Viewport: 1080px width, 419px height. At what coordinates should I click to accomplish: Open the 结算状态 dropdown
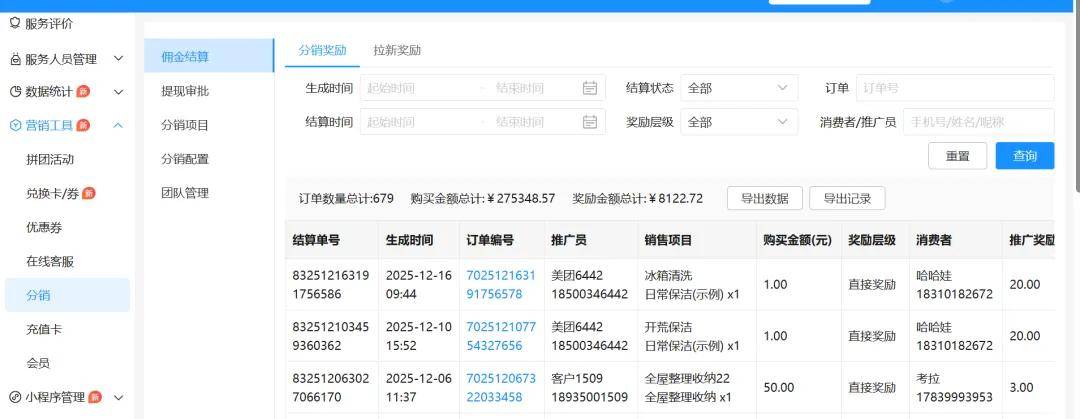click(x=739, y=88)
